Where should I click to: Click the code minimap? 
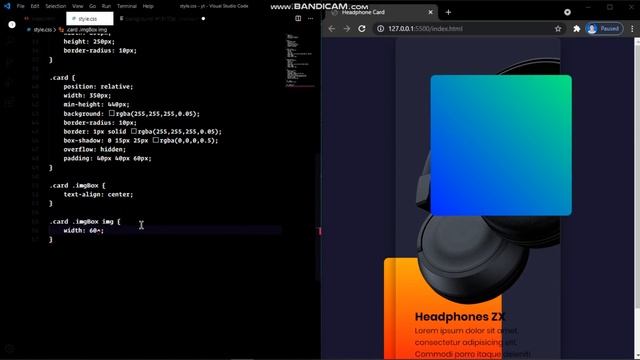pos(300,61)
